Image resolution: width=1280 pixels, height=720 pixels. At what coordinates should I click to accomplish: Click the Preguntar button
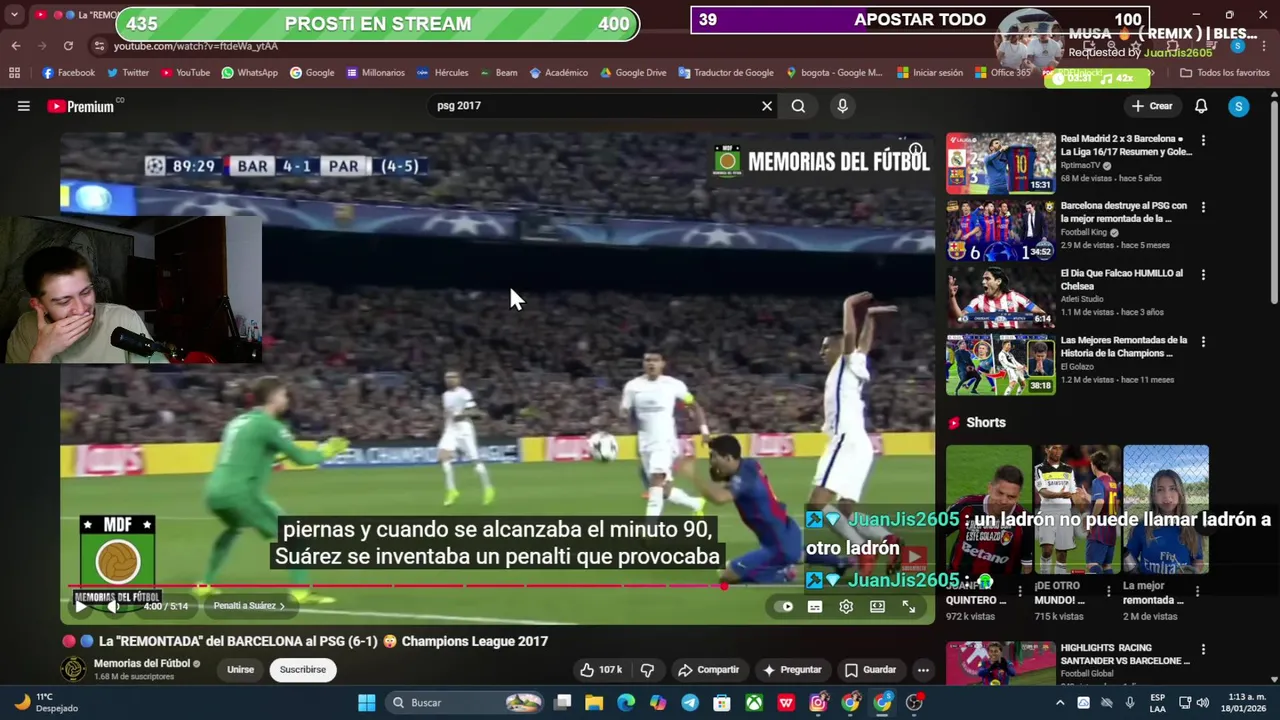pyautogui.click(x=792, y=670)
